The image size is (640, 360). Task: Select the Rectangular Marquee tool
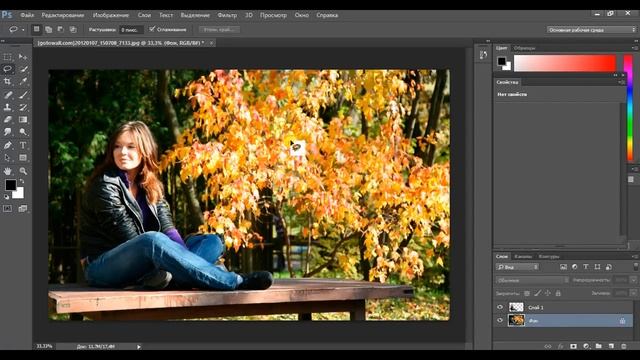point(7,57)
